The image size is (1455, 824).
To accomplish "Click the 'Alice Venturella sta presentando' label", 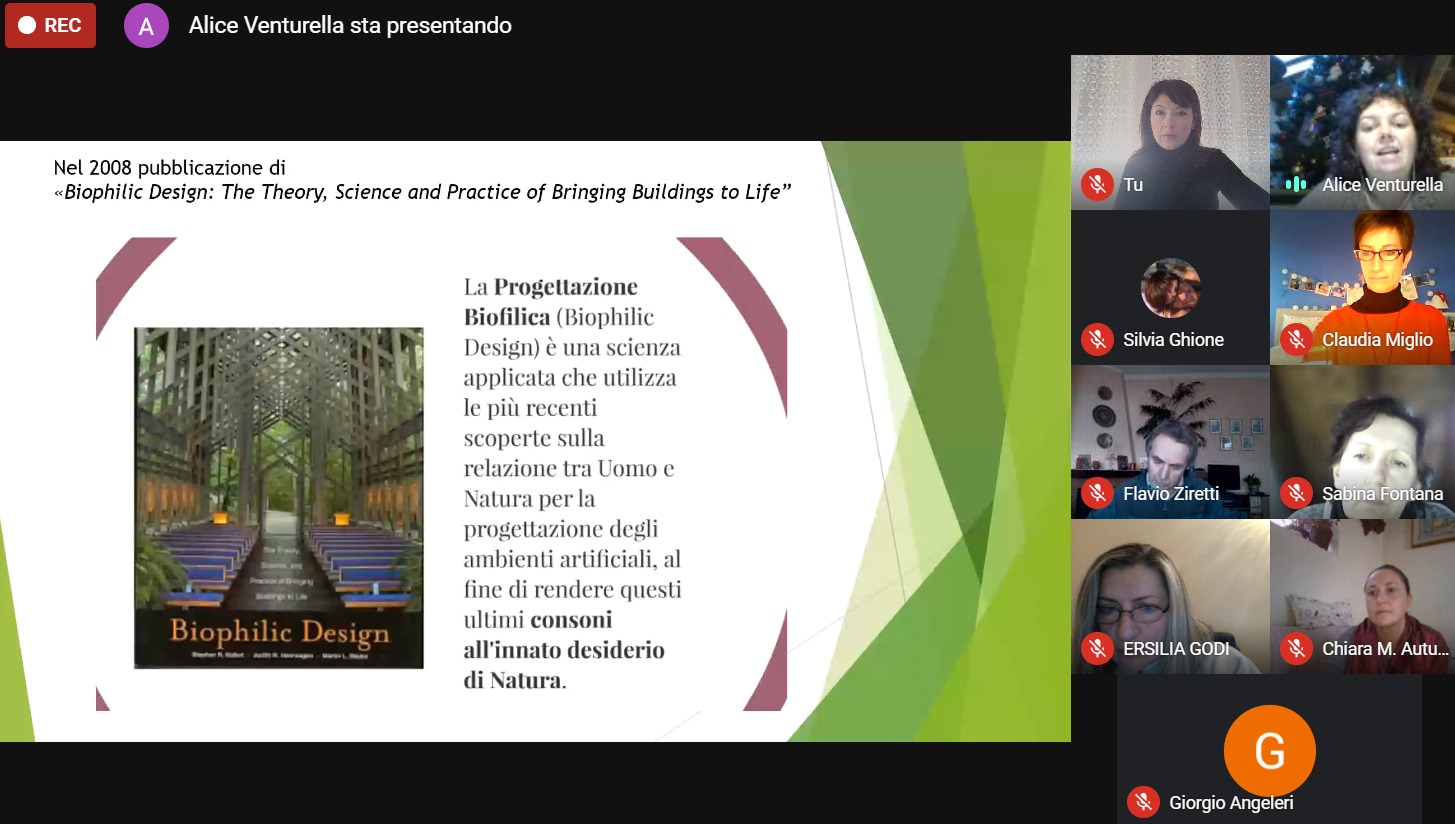I will pyautogui.click(x=350, y=26).
